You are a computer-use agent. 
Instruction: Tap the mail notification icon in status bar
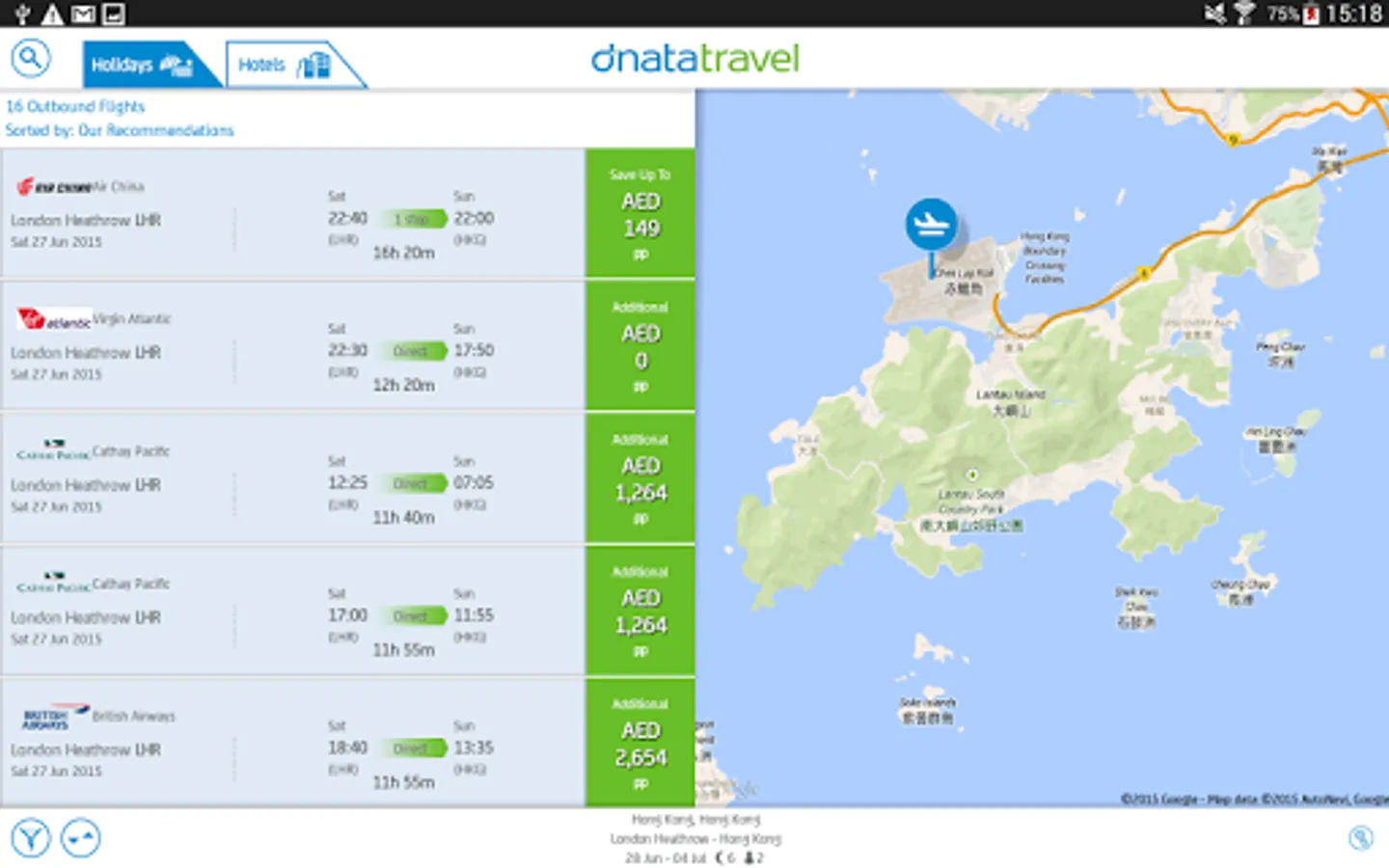[x=84, y=14]
